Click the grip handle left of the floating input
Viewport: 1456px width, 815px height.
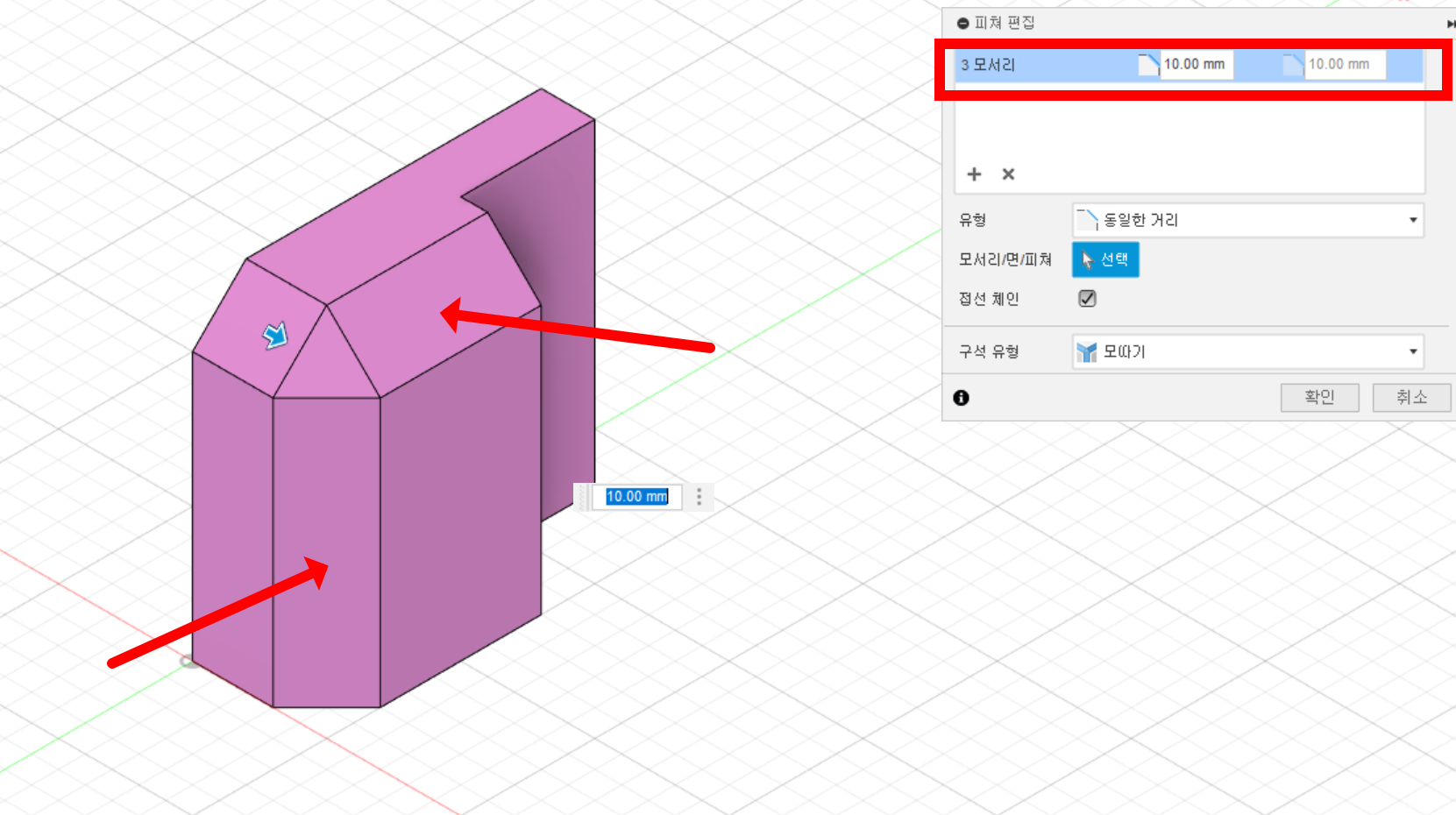(x=582, y=497)
